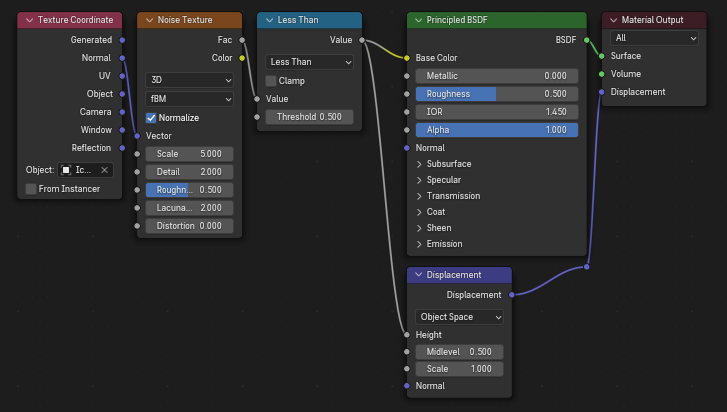Screen dimensions: 727x412
Task: Click the Material Output Displacement input socket
Action: (602, 92)
